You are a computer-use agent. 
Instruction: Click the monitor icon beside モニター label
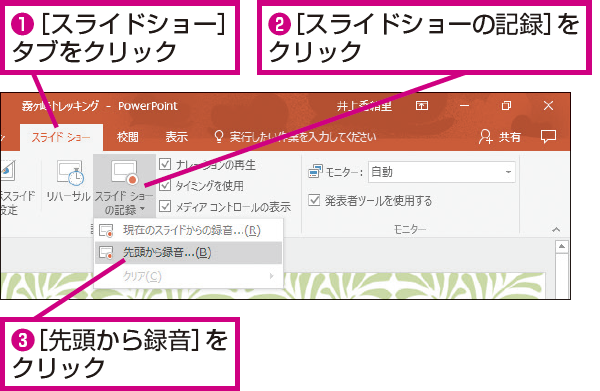tap(315, 172)
